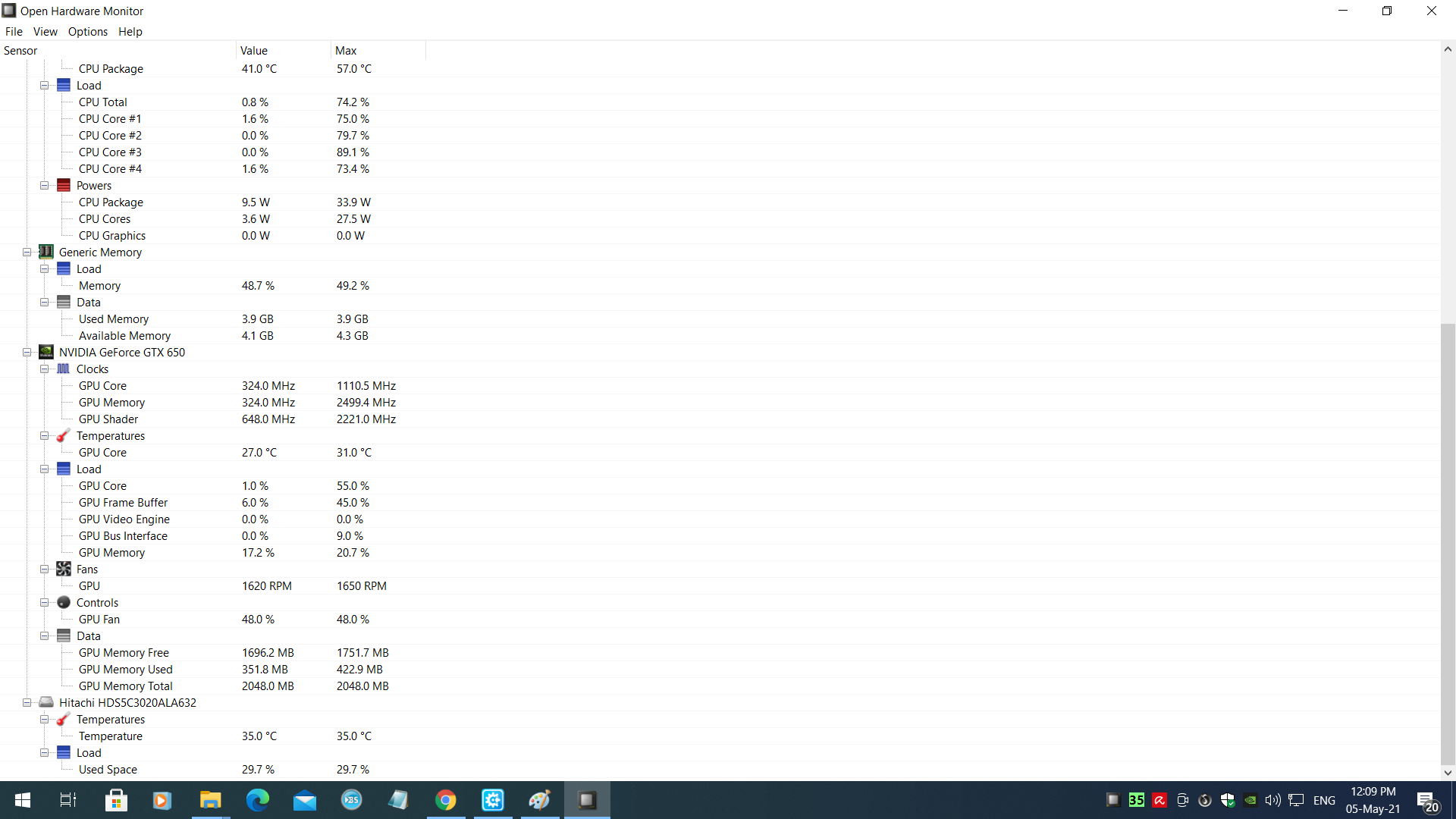The width and height of the screenshot is (1456, 819).
Task: Open the View menu
Action: 45,31
